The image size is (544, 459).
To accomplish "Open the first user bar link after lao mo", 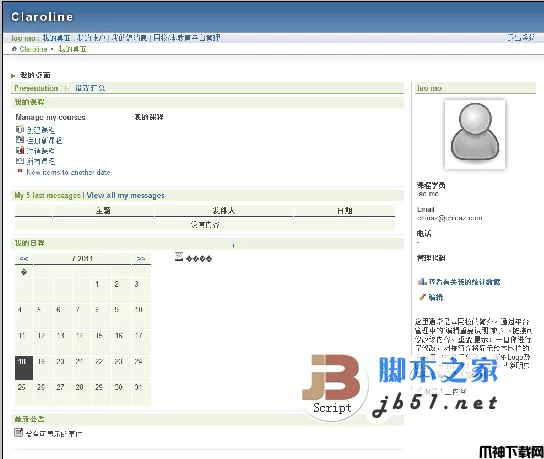I will [57, 37].
